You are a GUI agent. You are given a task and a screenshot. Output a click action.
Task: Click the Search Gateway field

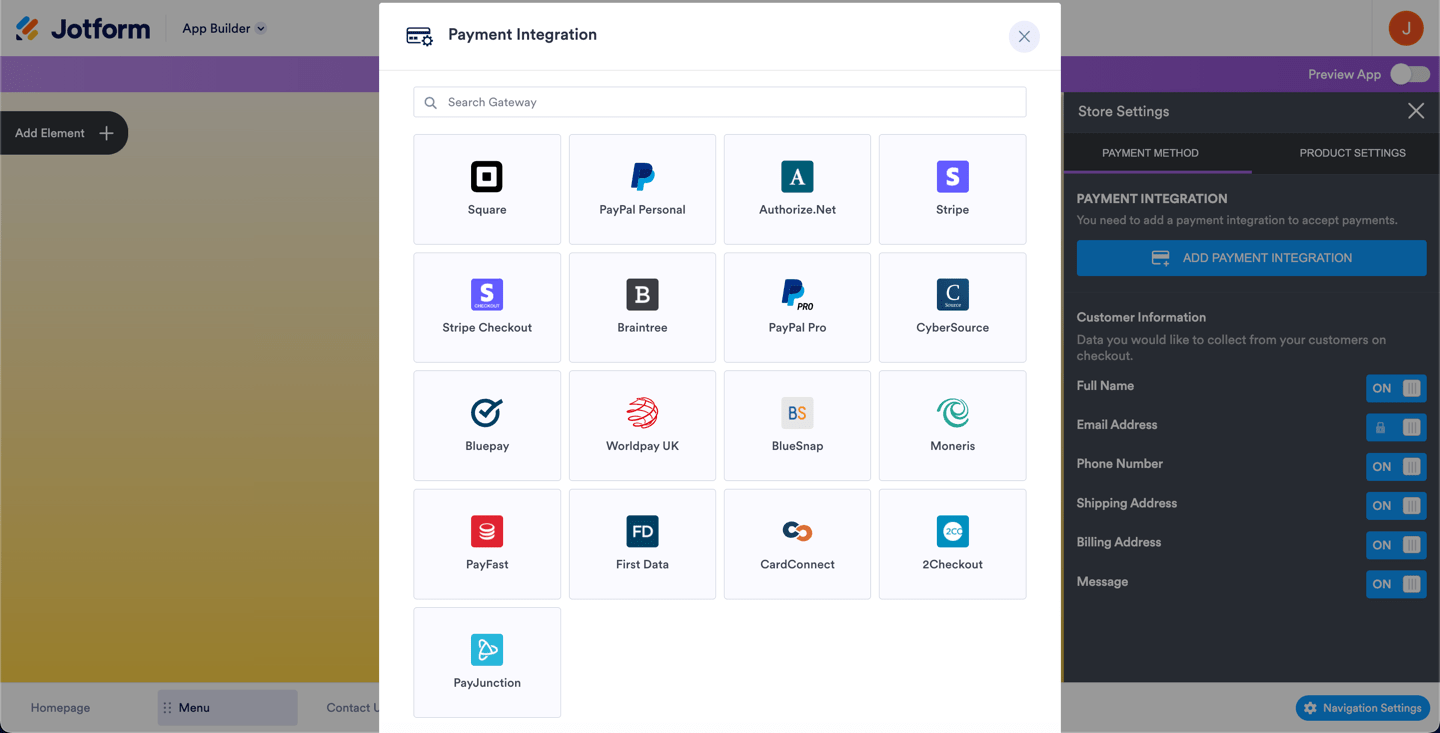pos(720,102)
